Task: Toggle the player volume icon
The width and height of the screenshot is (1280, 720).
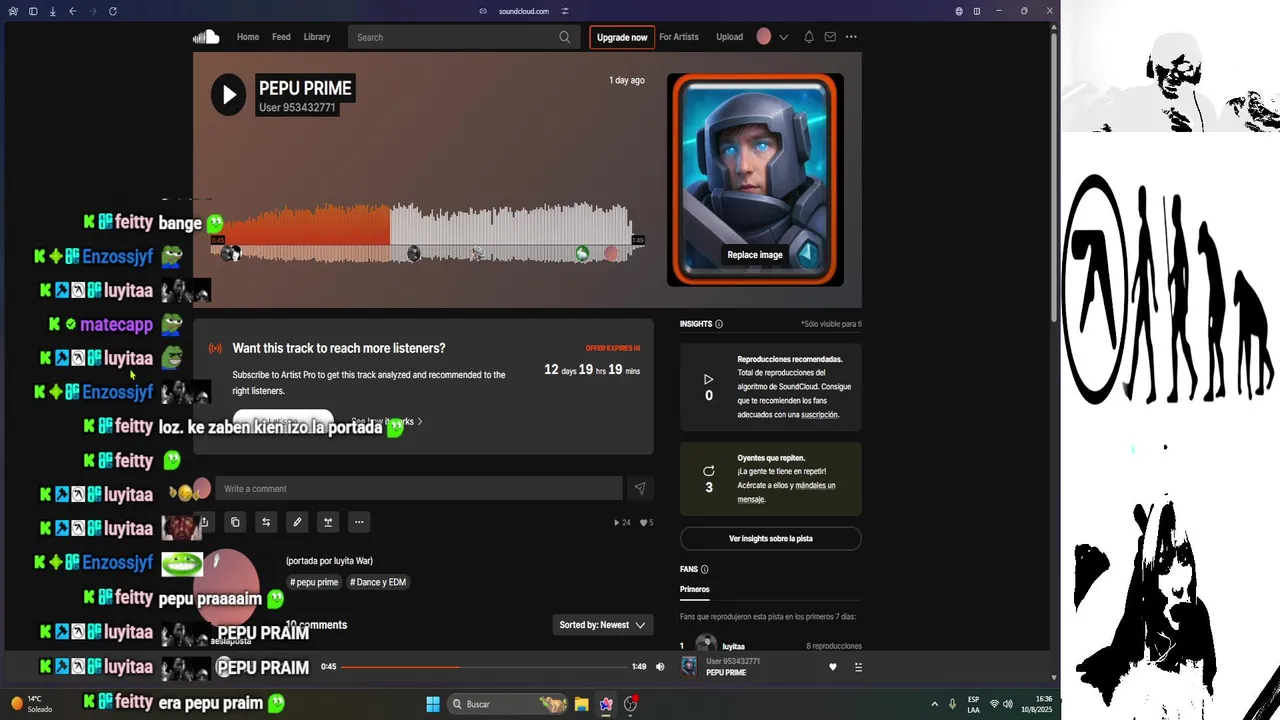Action: (x=660, y=667)
